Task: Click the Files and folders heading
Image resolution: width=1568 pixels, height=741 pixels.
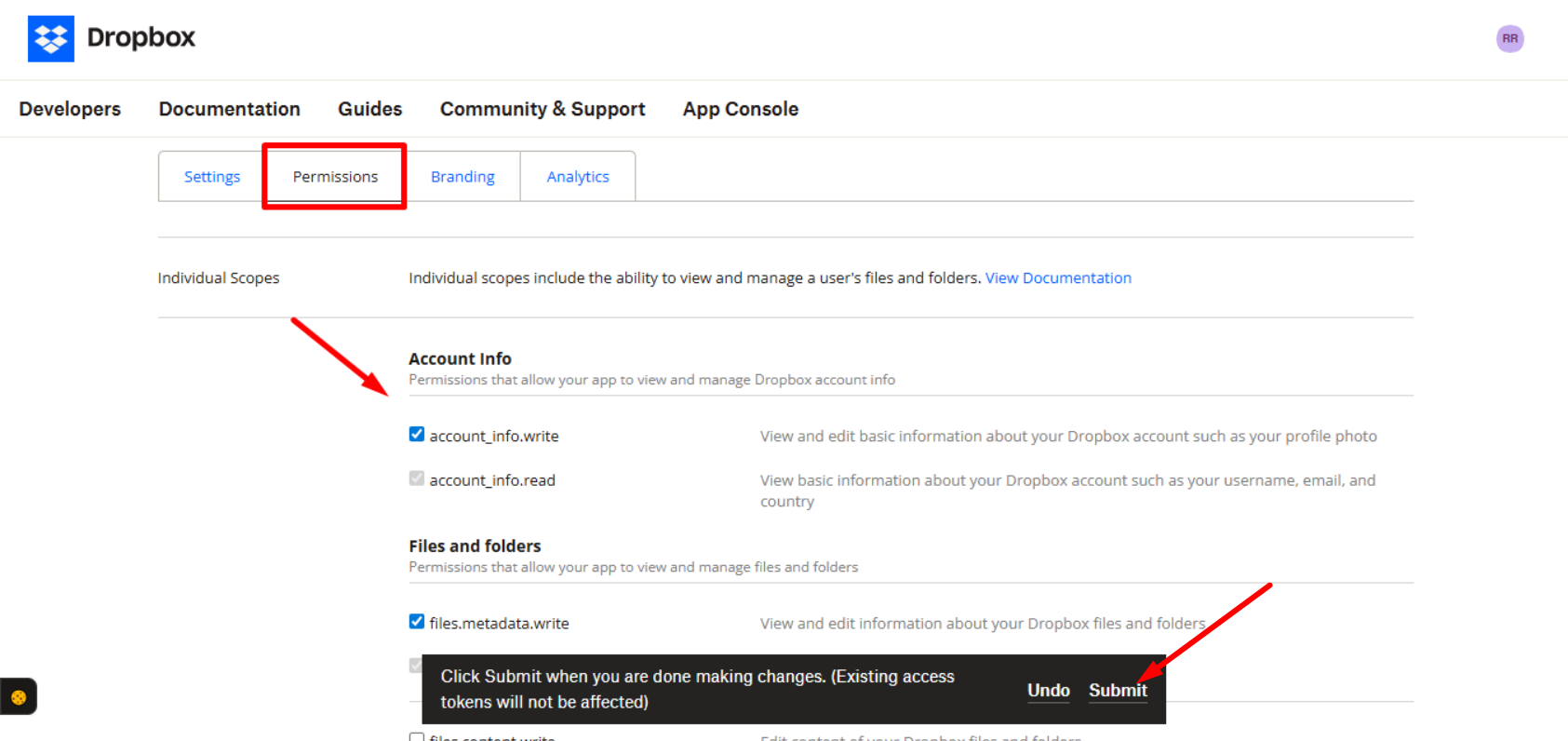Action: click(x=475, y=546)
